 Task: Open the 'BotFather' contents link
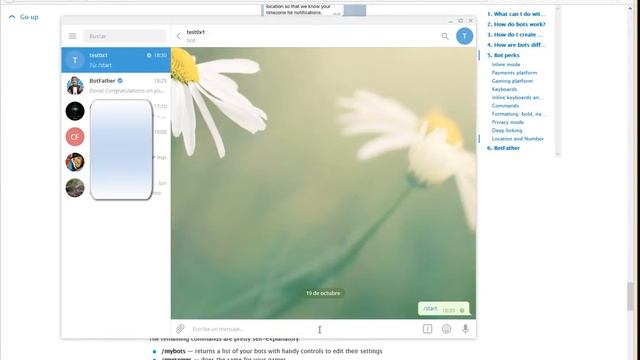503,148
